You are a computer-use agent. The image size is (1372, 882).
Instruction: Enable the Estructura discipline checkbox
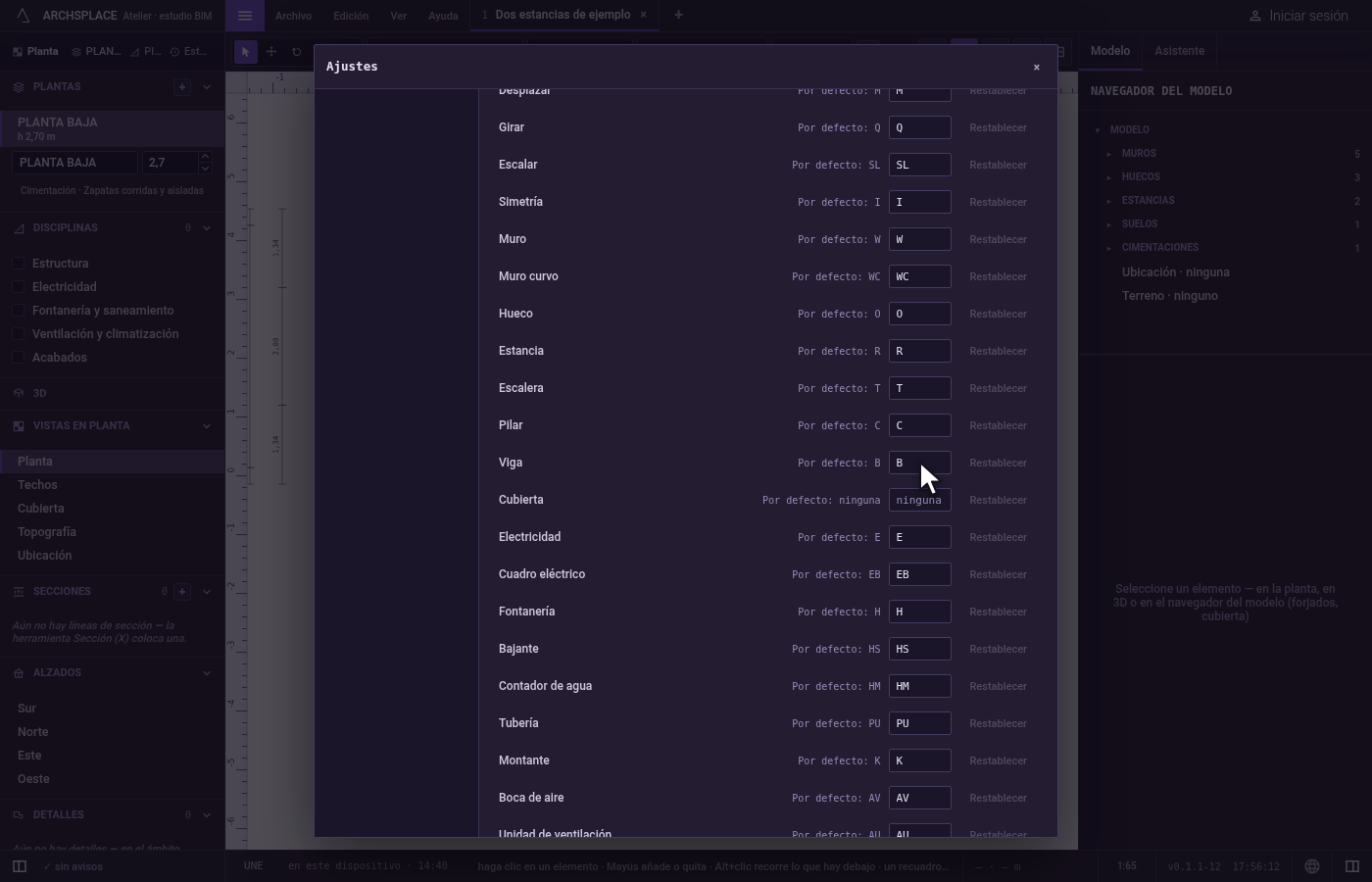19,264
